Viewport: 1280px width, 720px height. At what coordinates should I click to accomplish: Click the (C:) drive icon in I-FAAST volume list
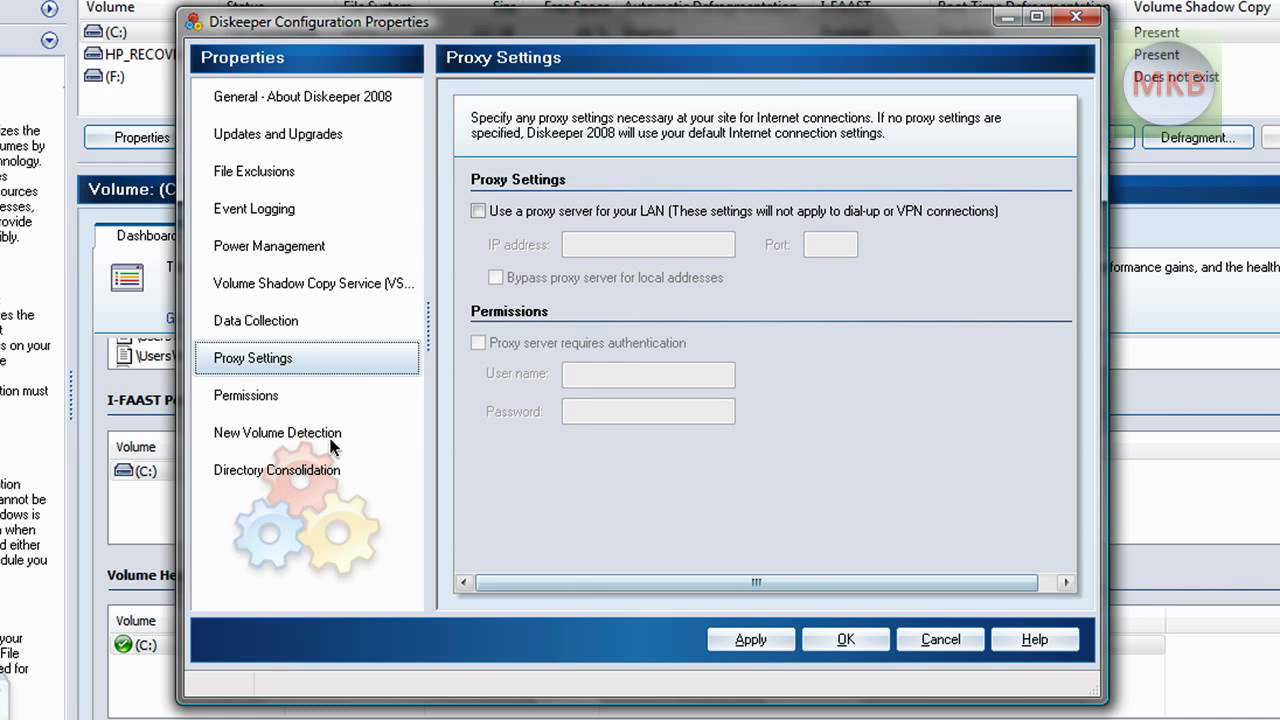point(123,471)
